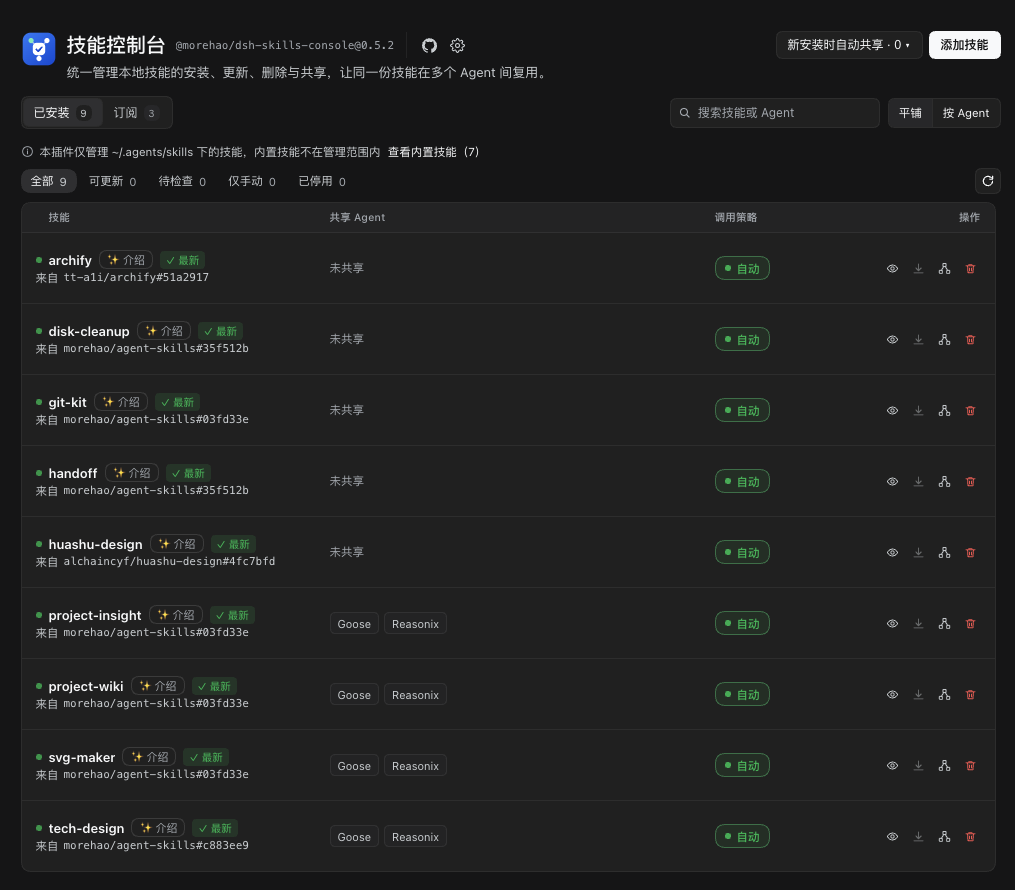Toggle visibility eye for project-wiki
This screenshot has width=1015, height=890.
pos(892,695)
